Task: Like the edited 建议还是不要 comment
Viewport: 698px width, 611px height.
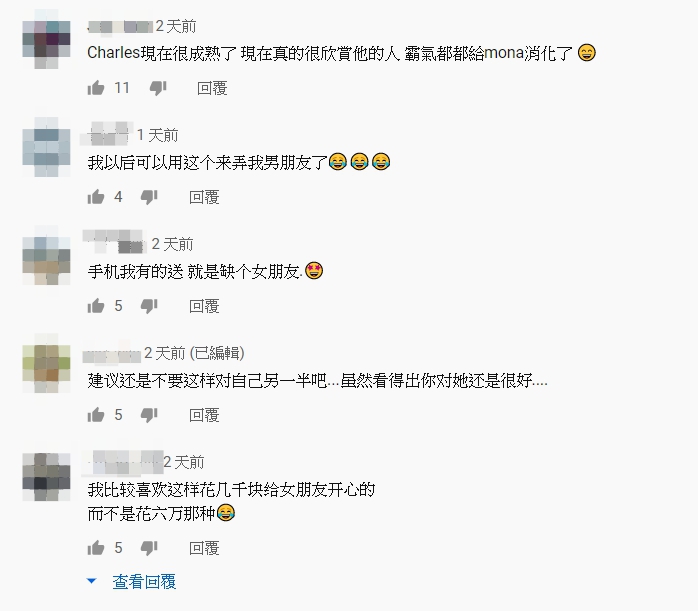Action: pyautogui.click(x=96, y=415)
